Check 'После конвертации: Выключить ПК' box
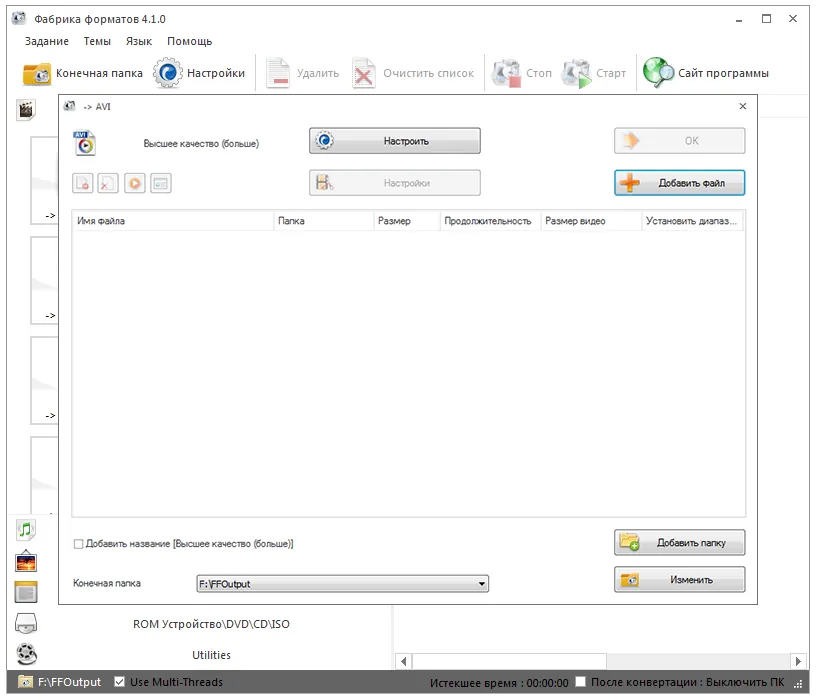This screenshot has height=700, width=817. (581, 682)
